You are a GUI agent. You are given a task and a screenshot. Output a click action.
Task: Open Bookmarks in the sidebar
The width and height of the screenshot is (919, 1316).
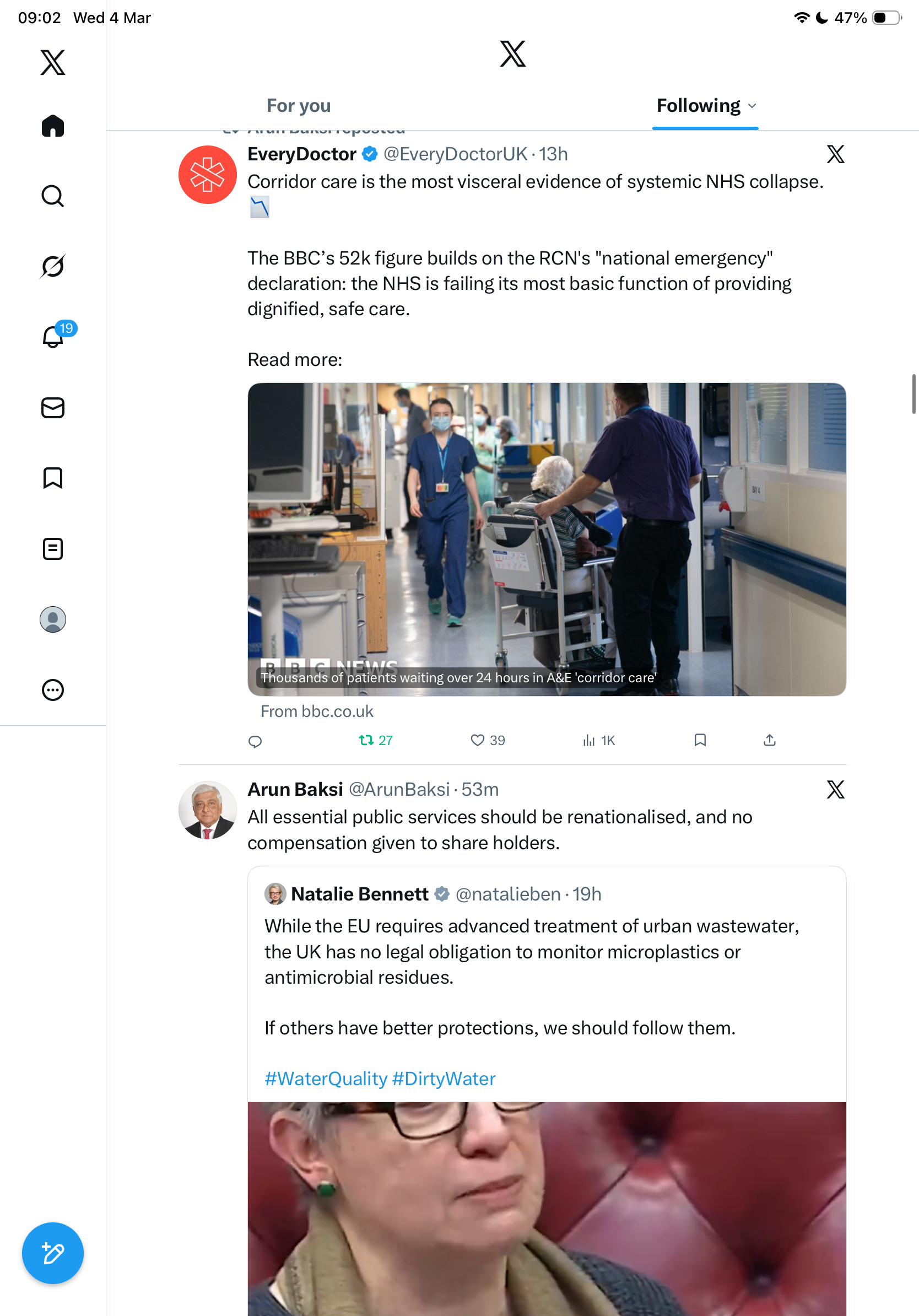[53, 478]
